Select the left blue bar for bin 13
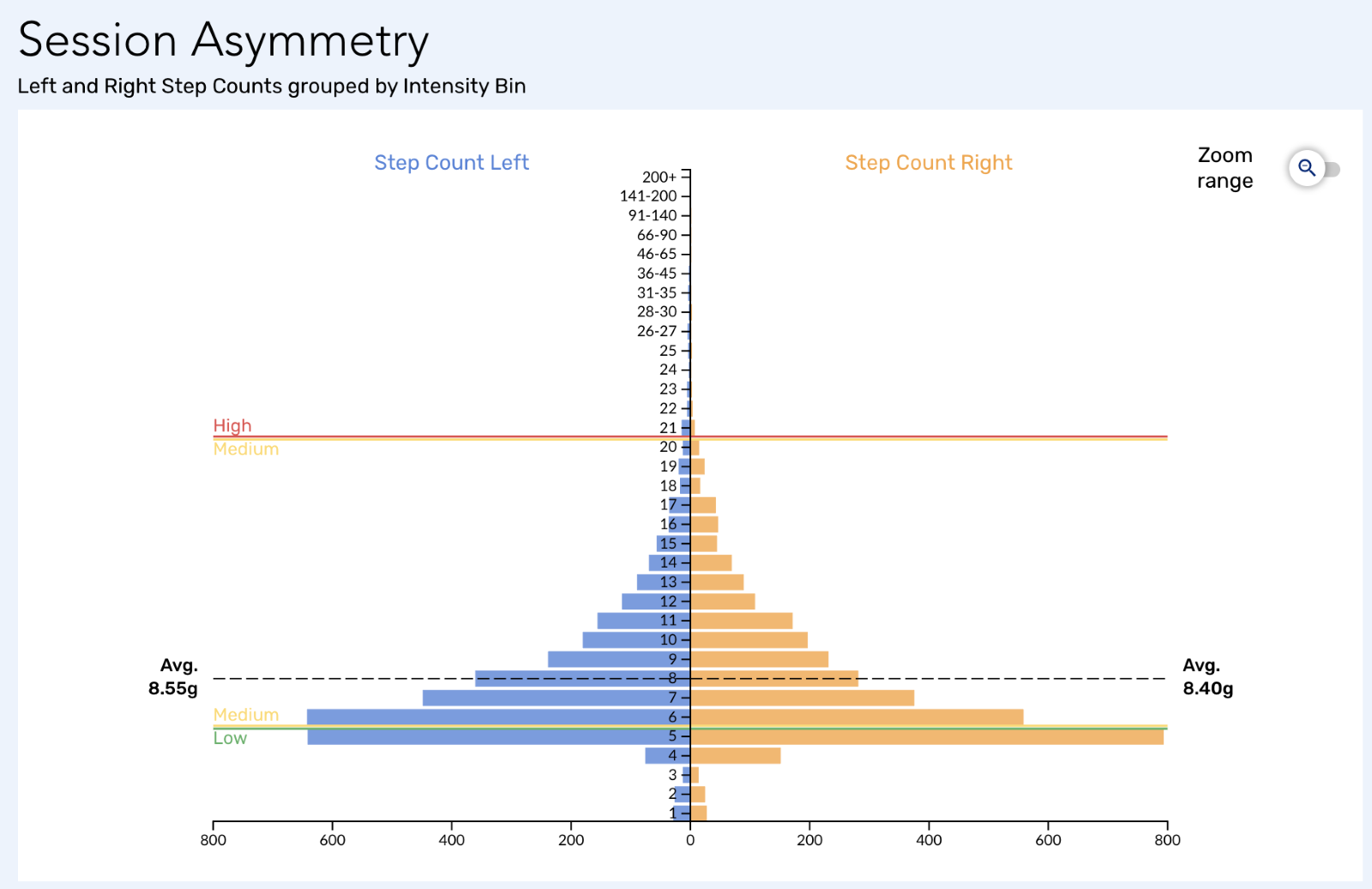 click(x=664, y=582)
